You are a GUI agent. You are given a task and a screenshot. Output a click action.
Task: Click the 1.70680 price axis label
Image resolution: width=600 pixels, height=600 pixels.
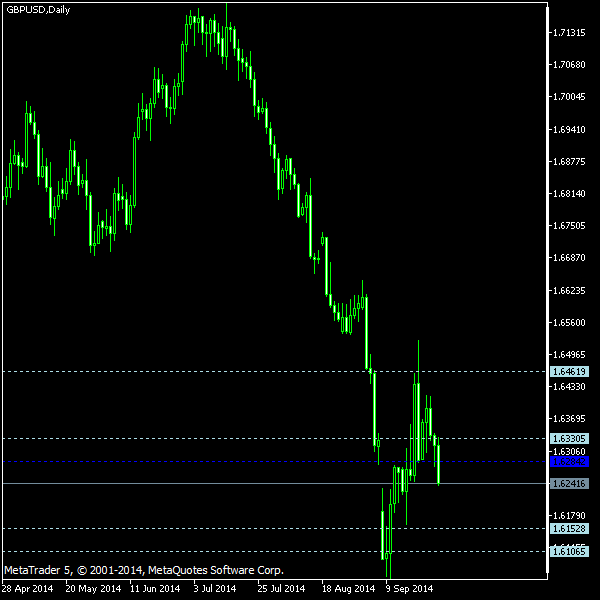569,65
